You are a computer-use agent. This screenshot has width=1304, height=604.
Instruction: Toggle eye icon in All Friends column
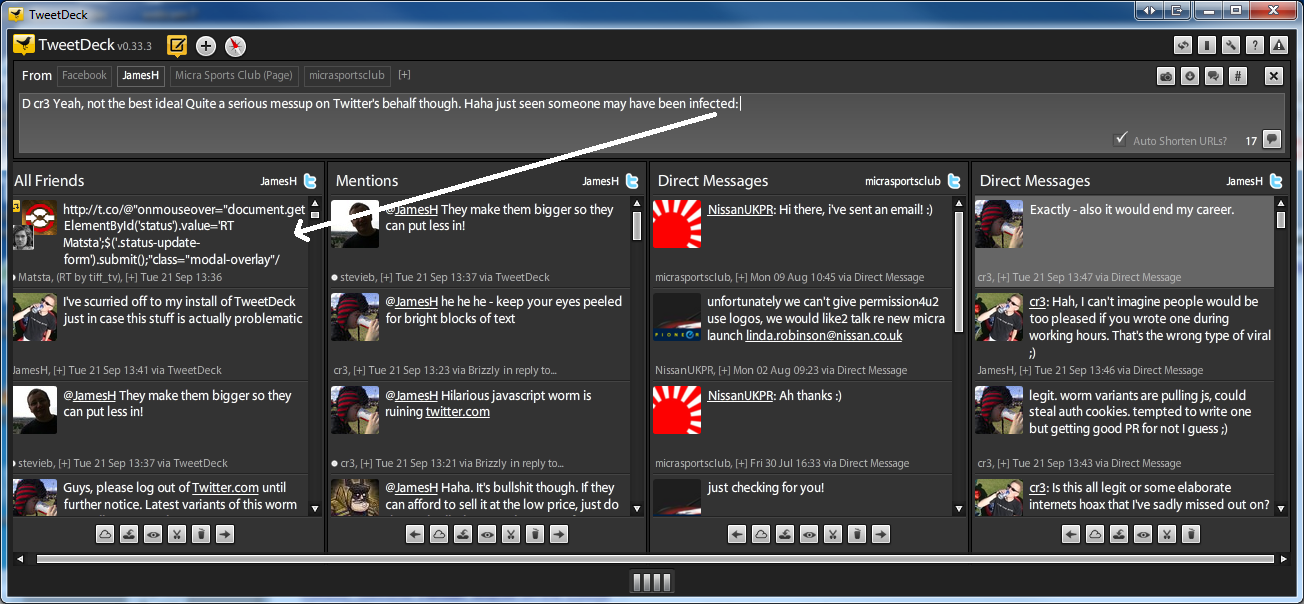[153, 535]
